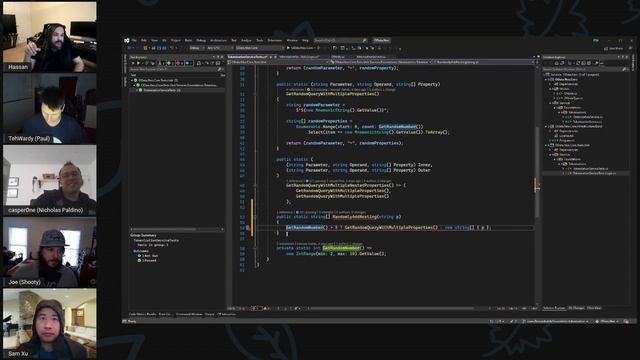Select Program.cs in Solution Explorer
Viewport: 640px width, 360px height.
567,140
